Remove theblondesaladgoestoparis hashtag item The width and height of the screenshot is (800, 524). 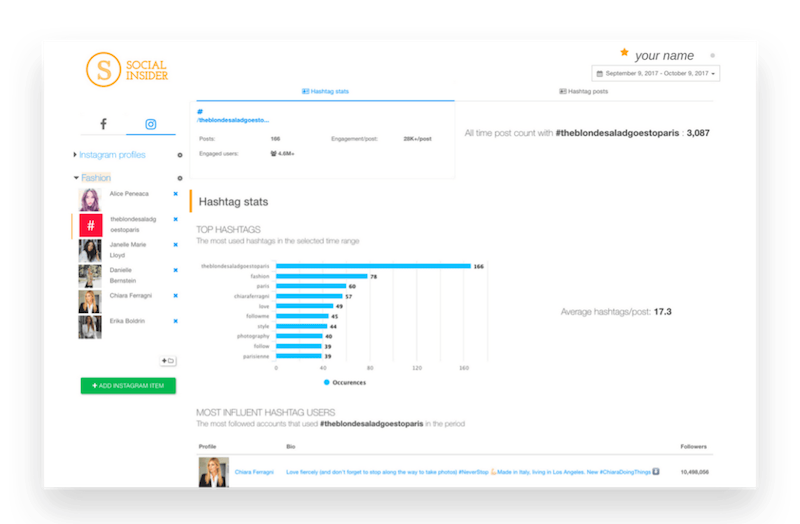(x=176, y=219)
